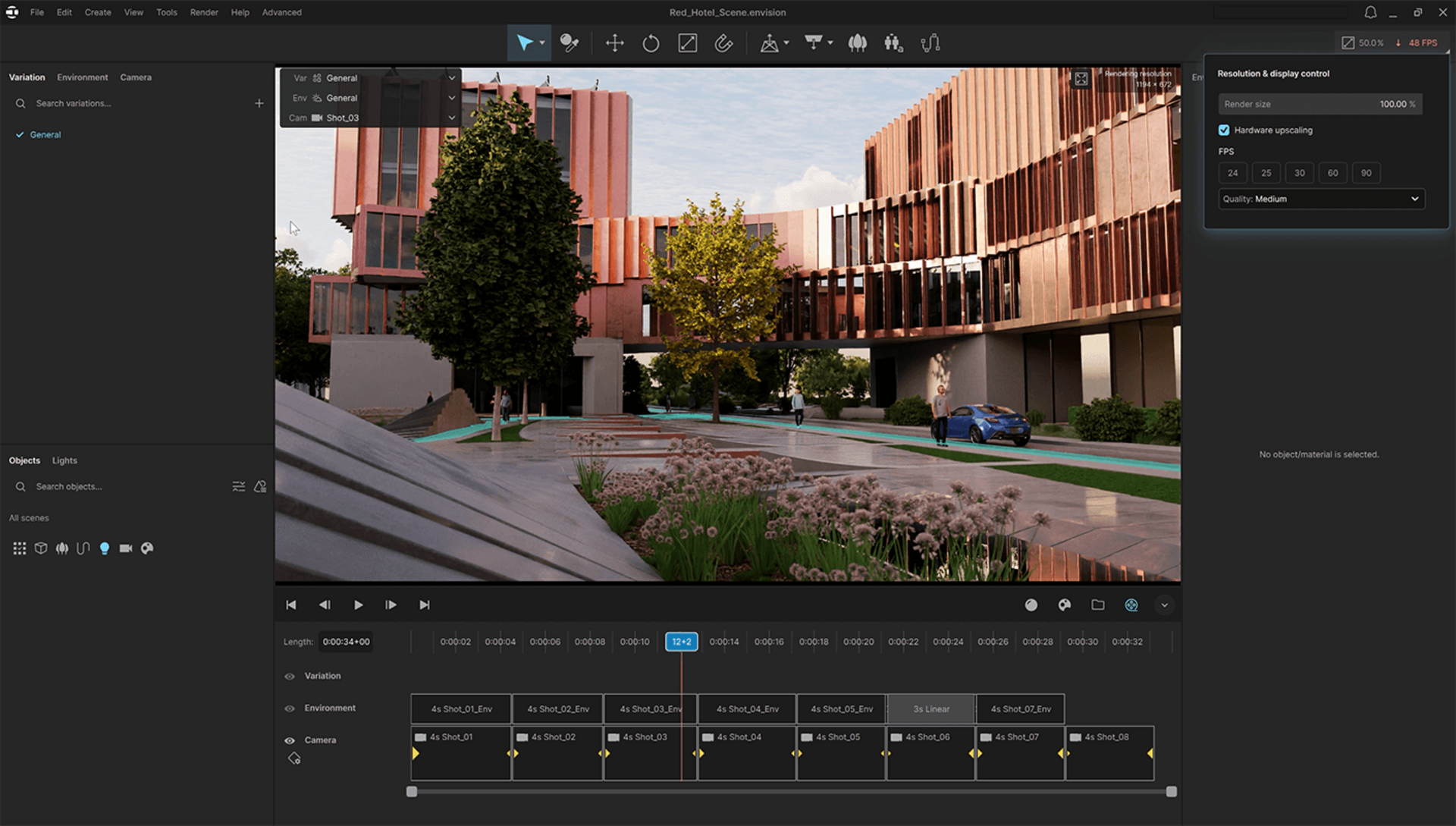Select the vegetation placement tool
The image size is (1456, 826).
[x=857, y=42]
